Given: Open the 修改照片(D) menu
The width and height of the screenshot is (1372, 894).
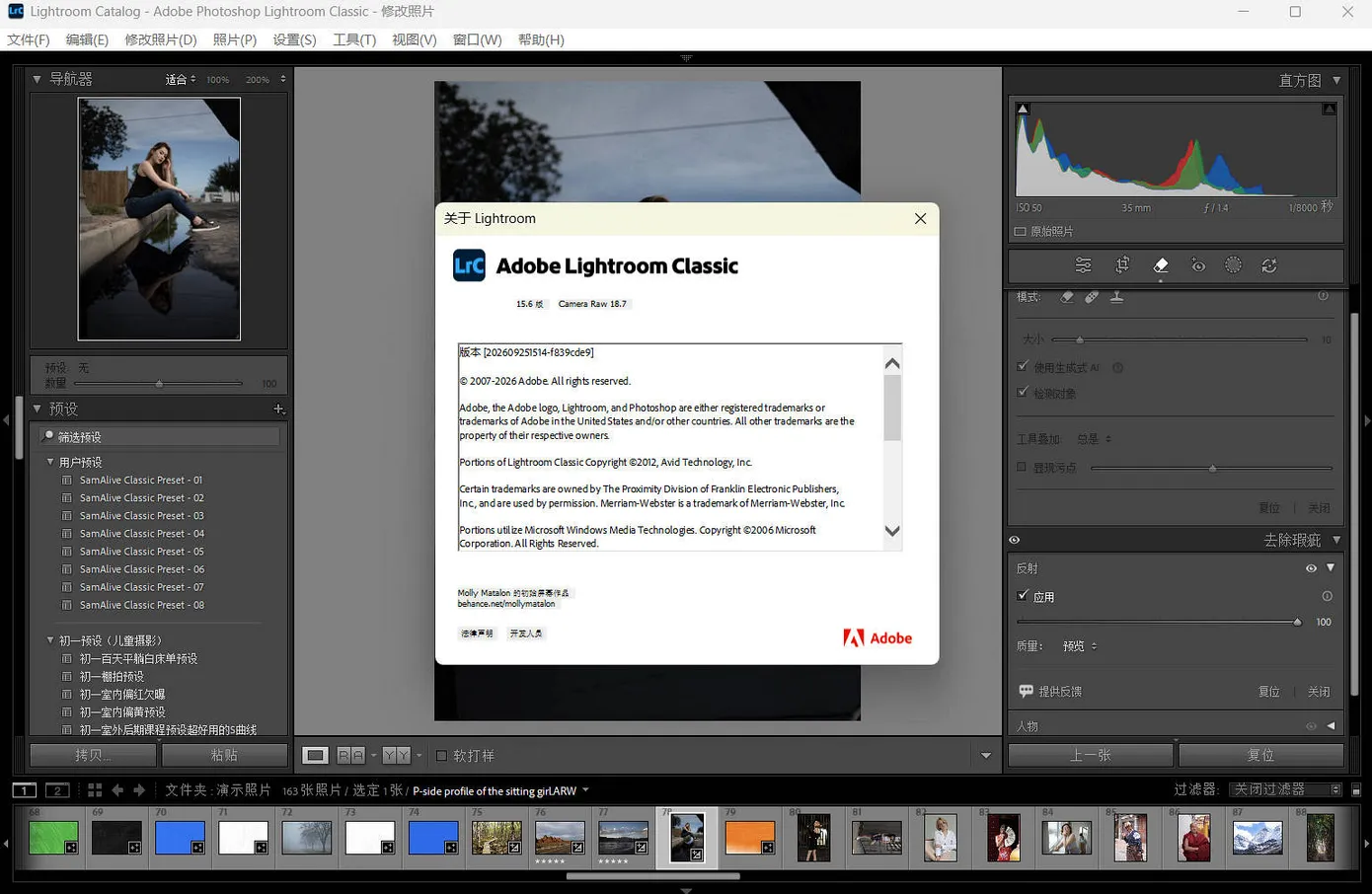Looking at the screenshot, I should click(x=161, y=39).
